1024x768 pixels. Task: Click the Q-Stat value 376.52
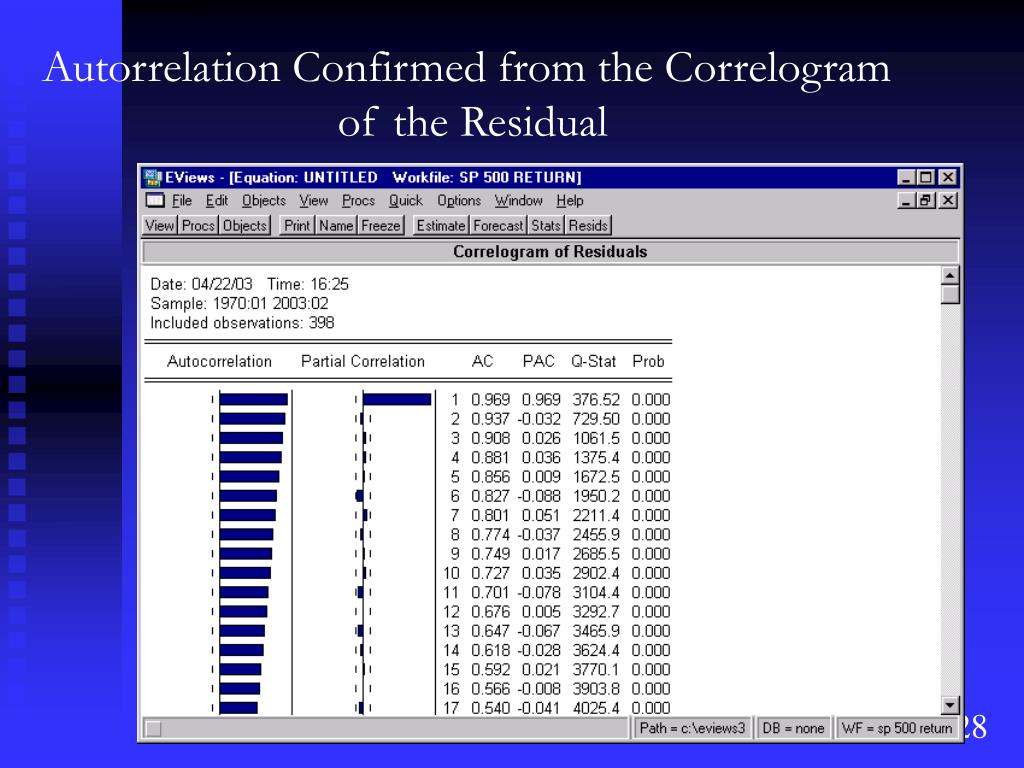pyautogui.click(x=596, y=400)
